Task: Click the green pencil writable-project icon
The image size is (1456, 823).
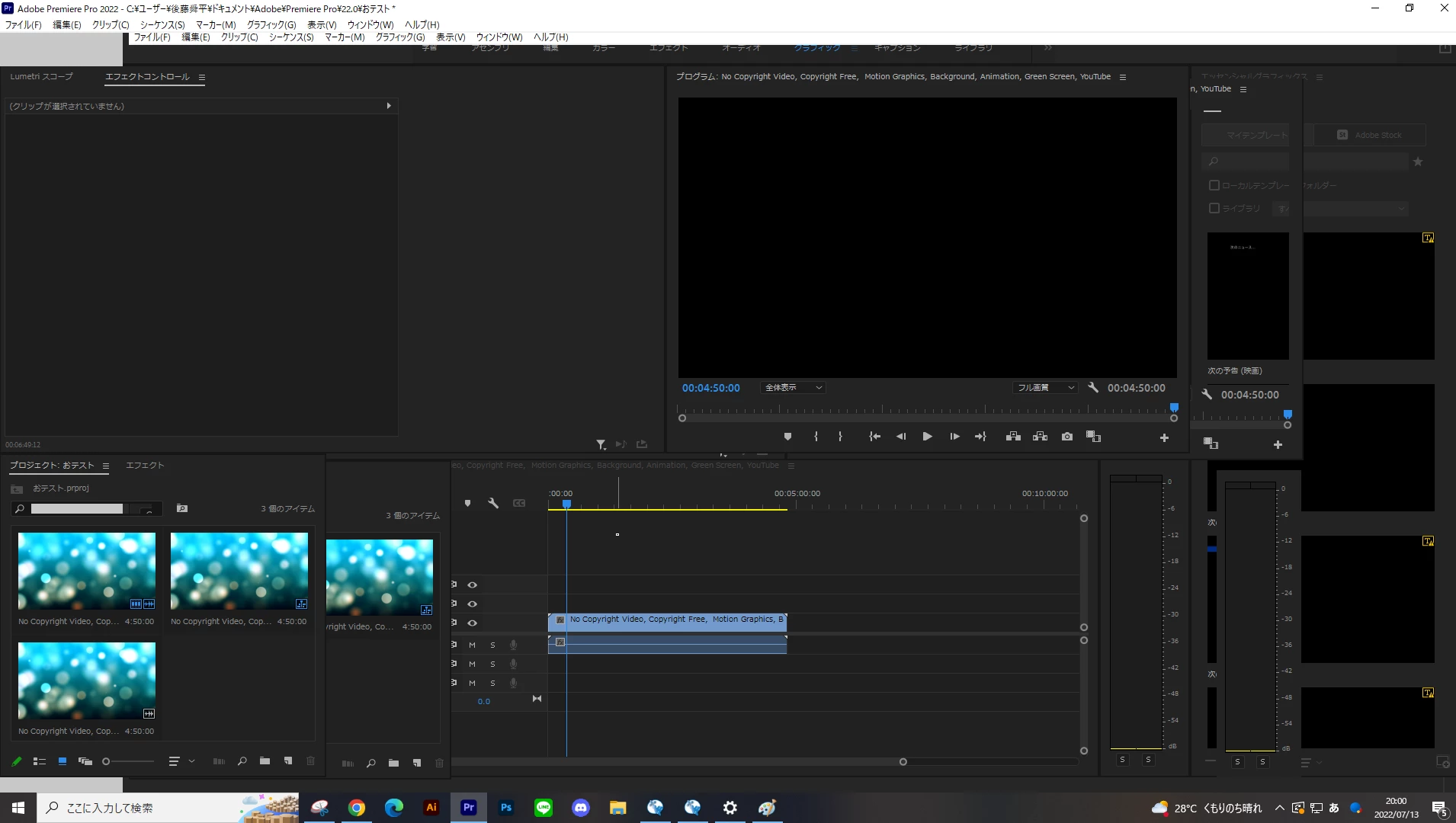Action: pos(17,761)
